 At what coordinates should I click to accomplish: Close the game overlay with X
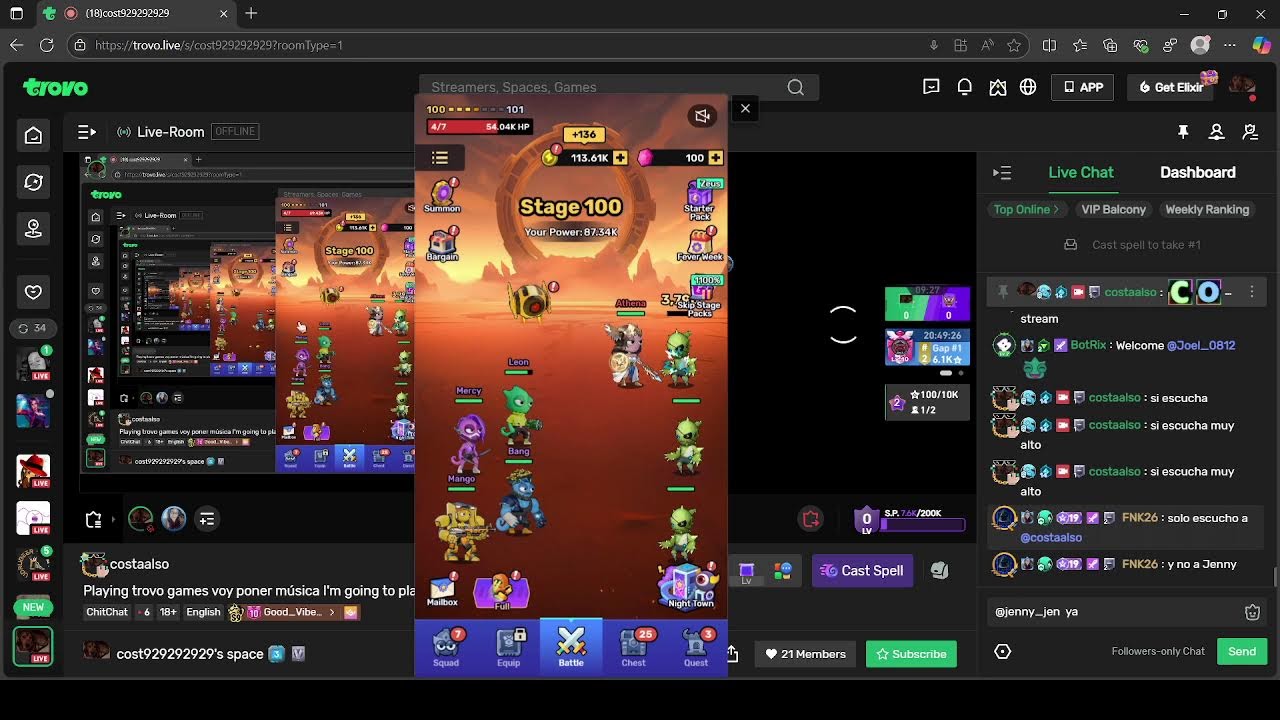tap(745, 109)
